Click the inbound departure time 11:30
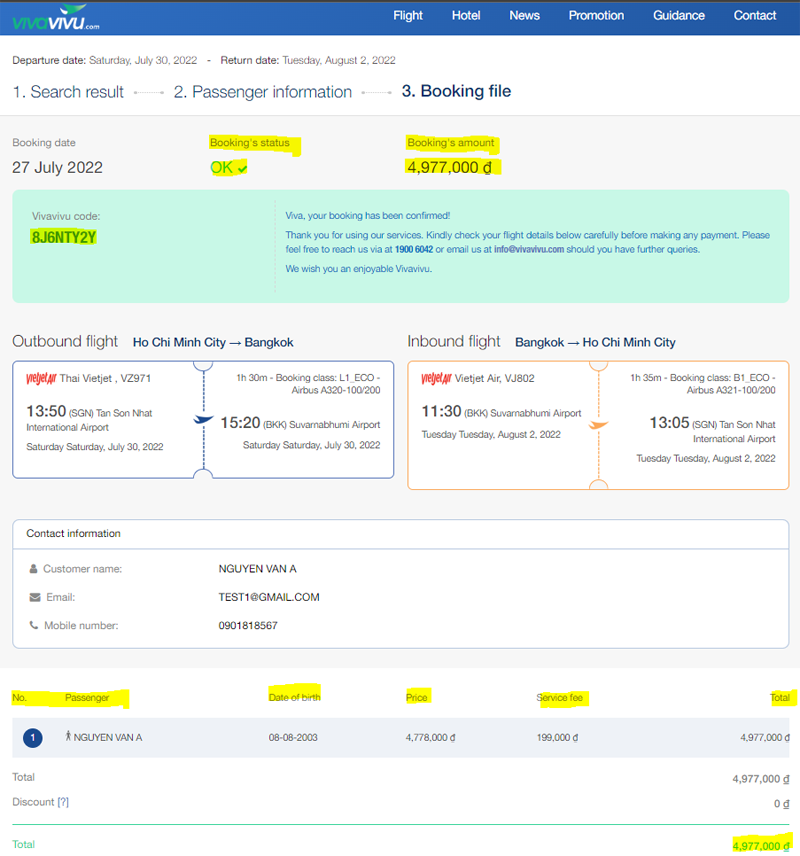 [x=441, y=411]
